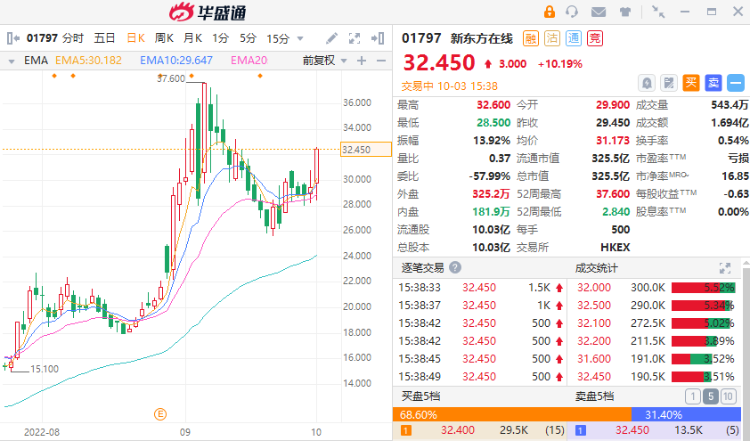The height and width of the screenshot is (441, 750).
Task: Click the 31.40% ask ratio bar
Action: [x=686, y=414]
